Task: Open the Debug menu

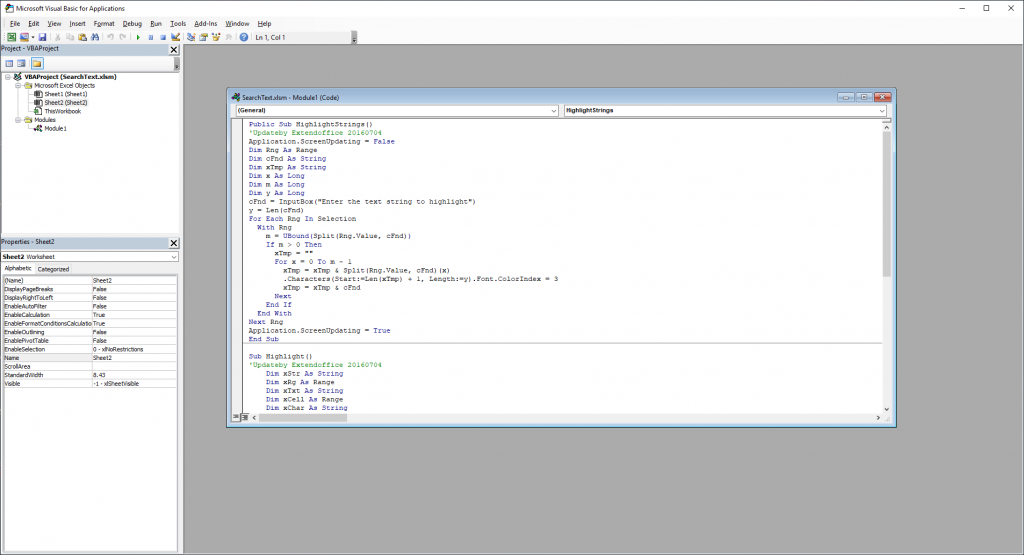Action: pyautogui.click(x=132, y=23)
